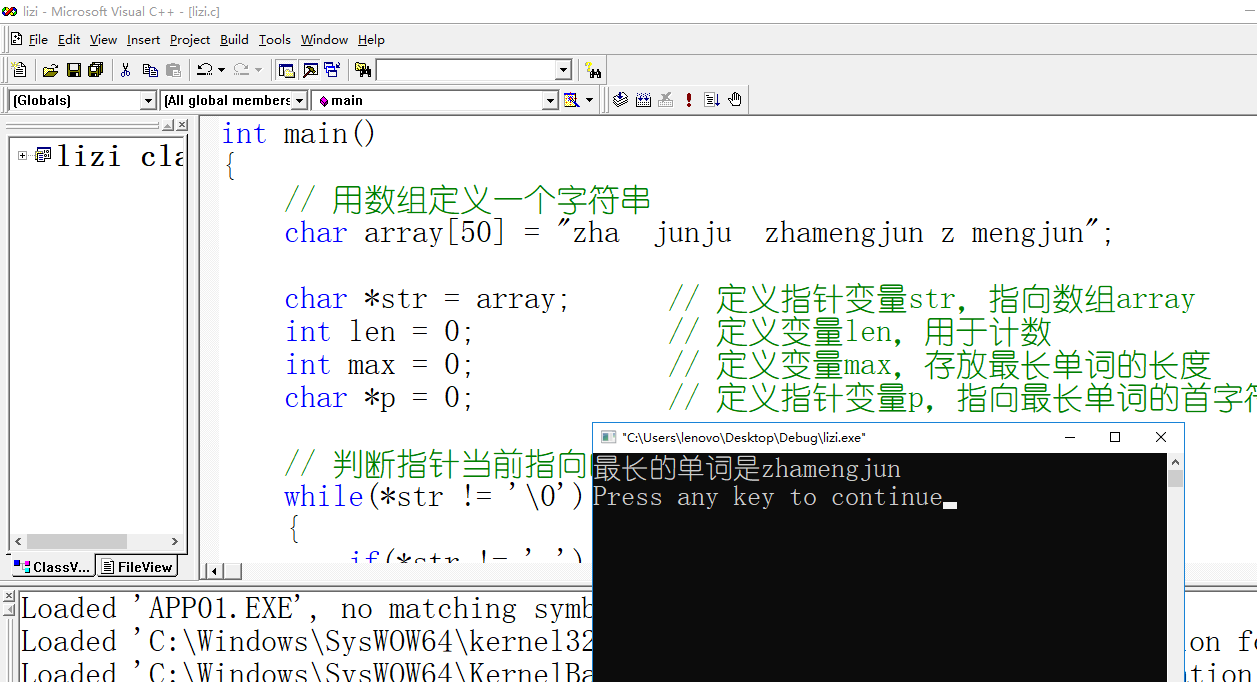This screenshot has height=682, width=1257.
Task: Run program with red exclamation icon
Action: (689, 100)
